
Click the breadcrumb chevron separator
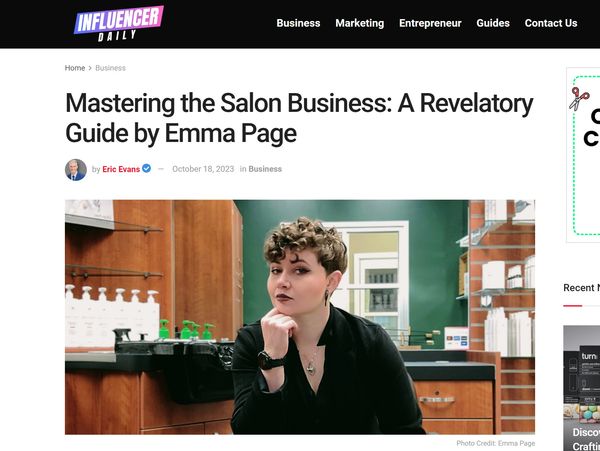point(90,68)
